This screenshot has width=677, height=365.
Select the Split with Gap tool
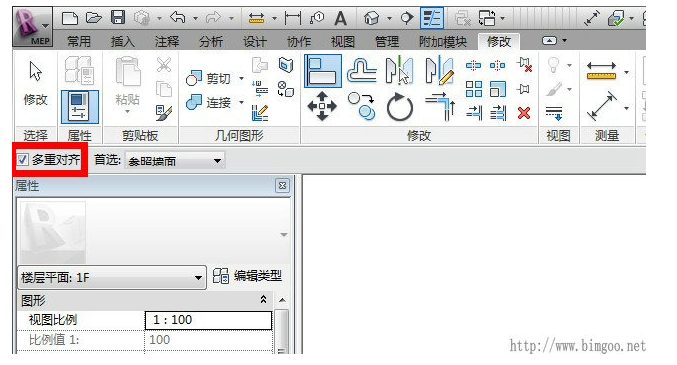tap(497, 66)
